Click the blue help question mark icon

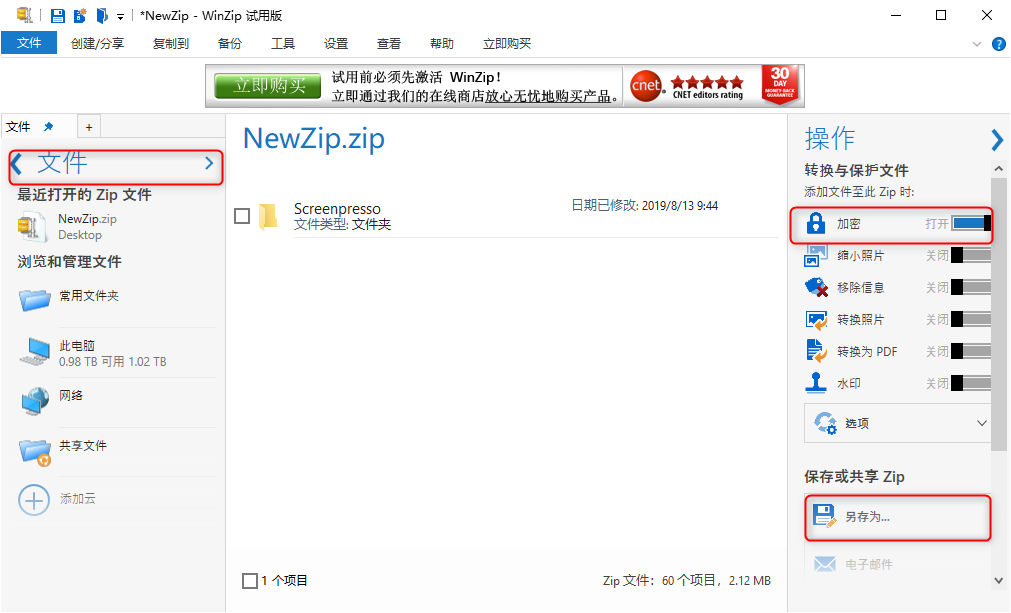[x=999, y=44]
